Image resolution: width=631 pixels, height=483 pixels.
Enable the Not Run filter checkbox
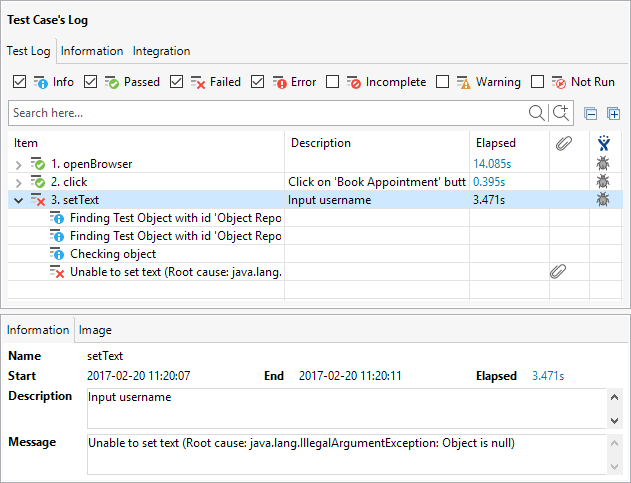[x=538, y=82]
